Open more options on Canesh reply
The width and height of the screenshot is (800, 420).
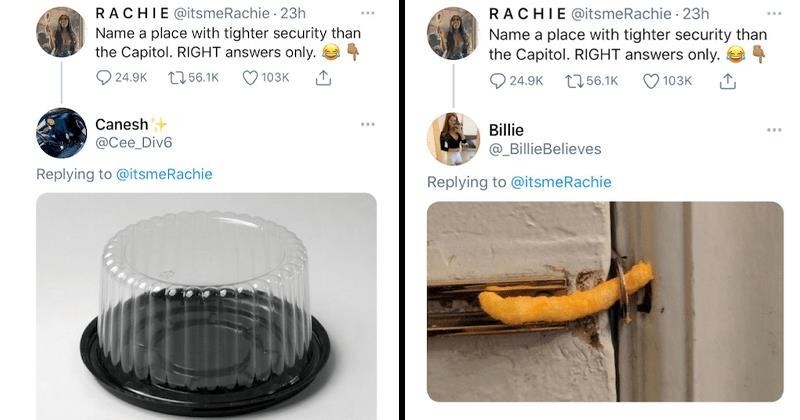pos(368,125)
